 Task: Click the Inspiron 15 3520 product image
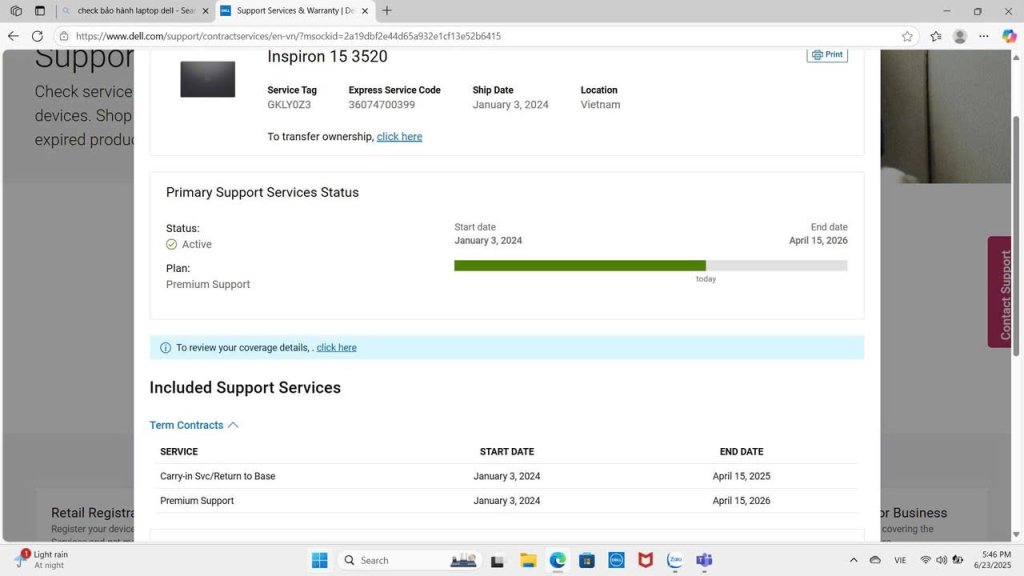point(208,79)
